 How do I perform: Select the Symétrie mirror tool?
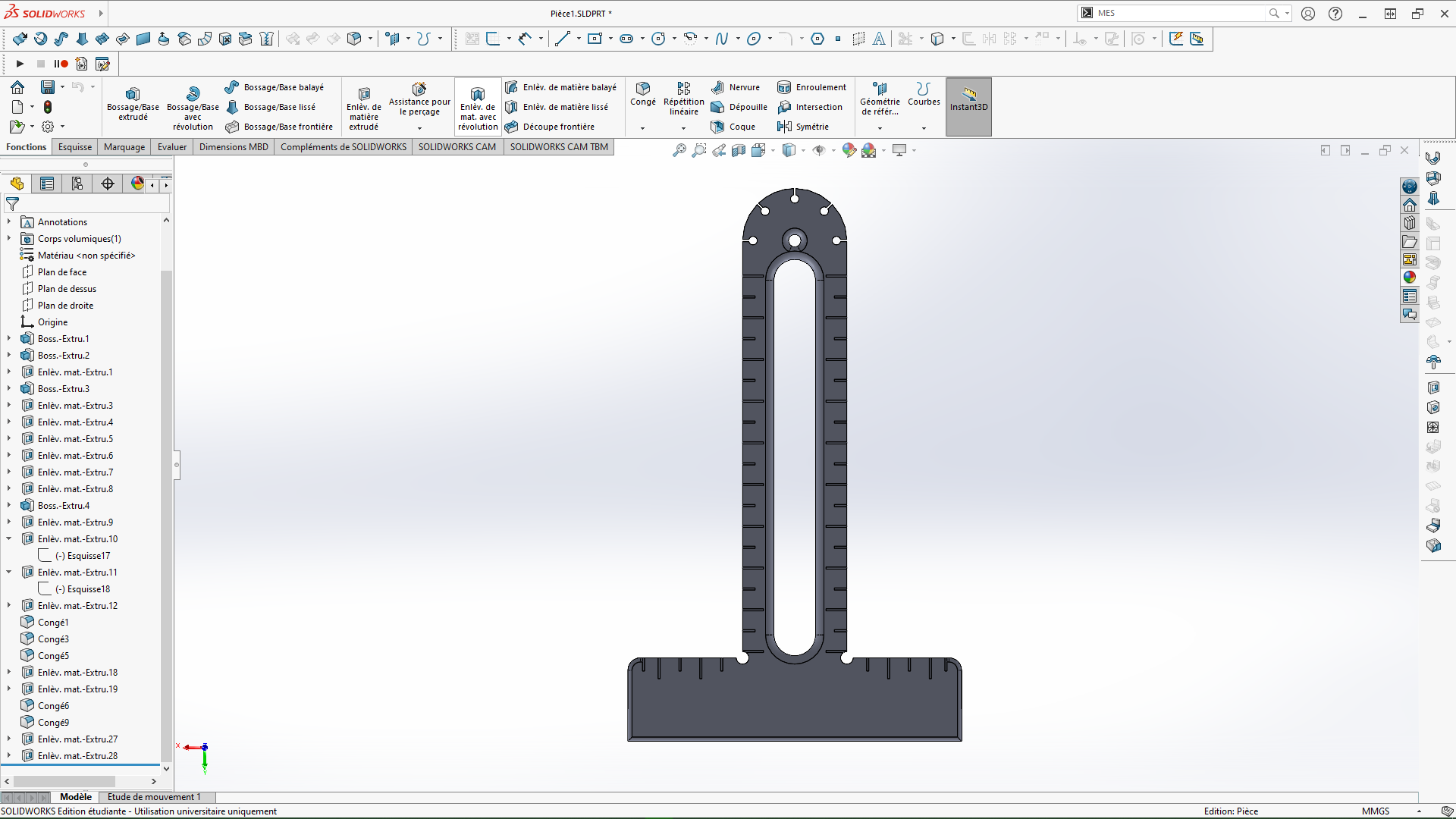click(x=804, y=127)
